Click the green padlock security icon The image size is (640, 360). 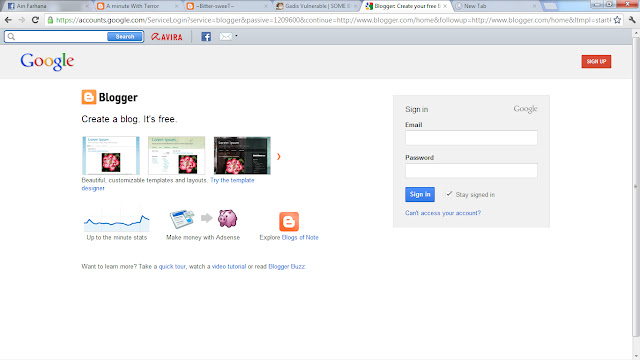click(x=50, y=20)
